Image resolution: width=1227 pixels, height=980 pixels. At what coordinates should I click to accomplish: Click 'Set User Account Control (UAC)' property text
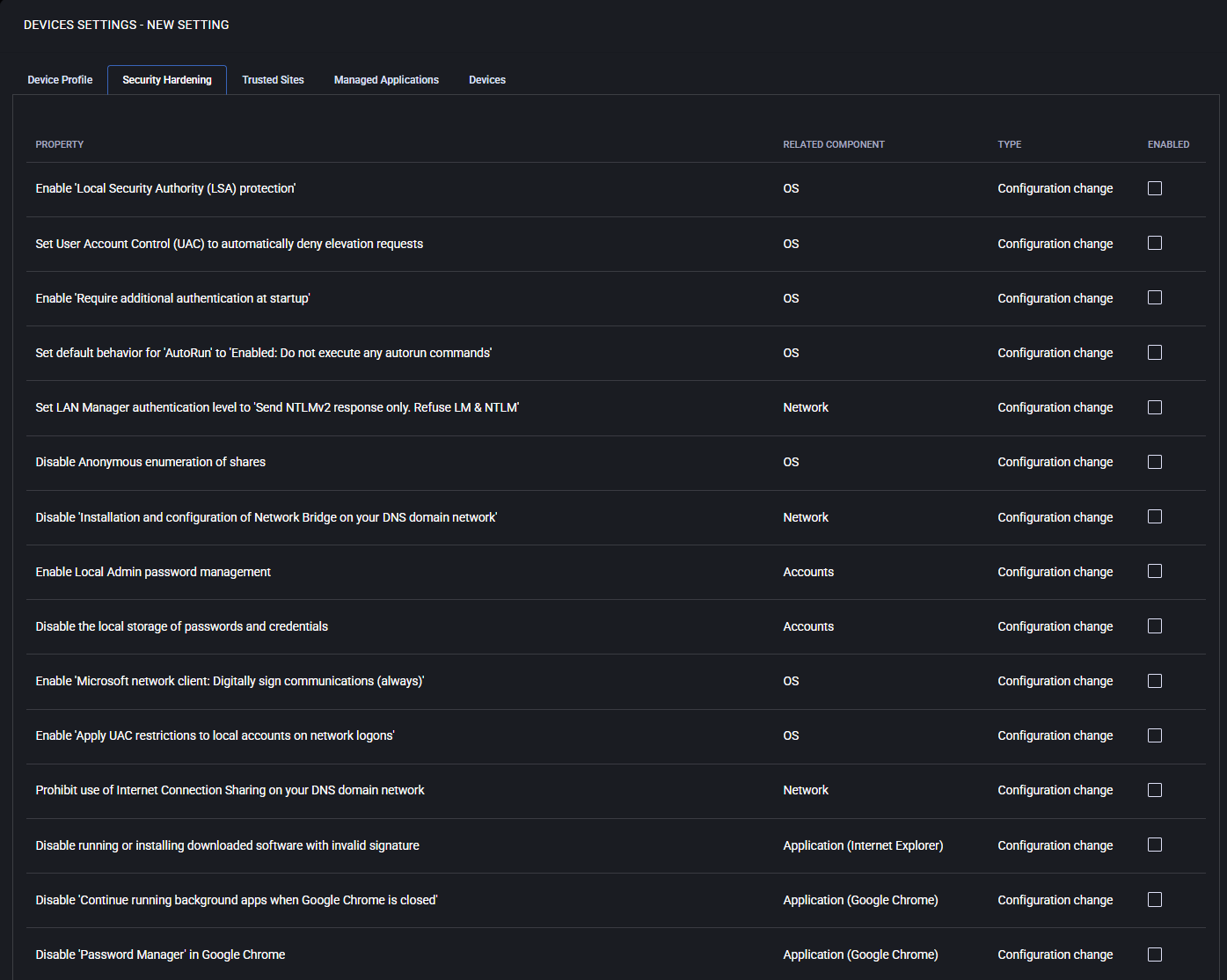click(229, 244)
